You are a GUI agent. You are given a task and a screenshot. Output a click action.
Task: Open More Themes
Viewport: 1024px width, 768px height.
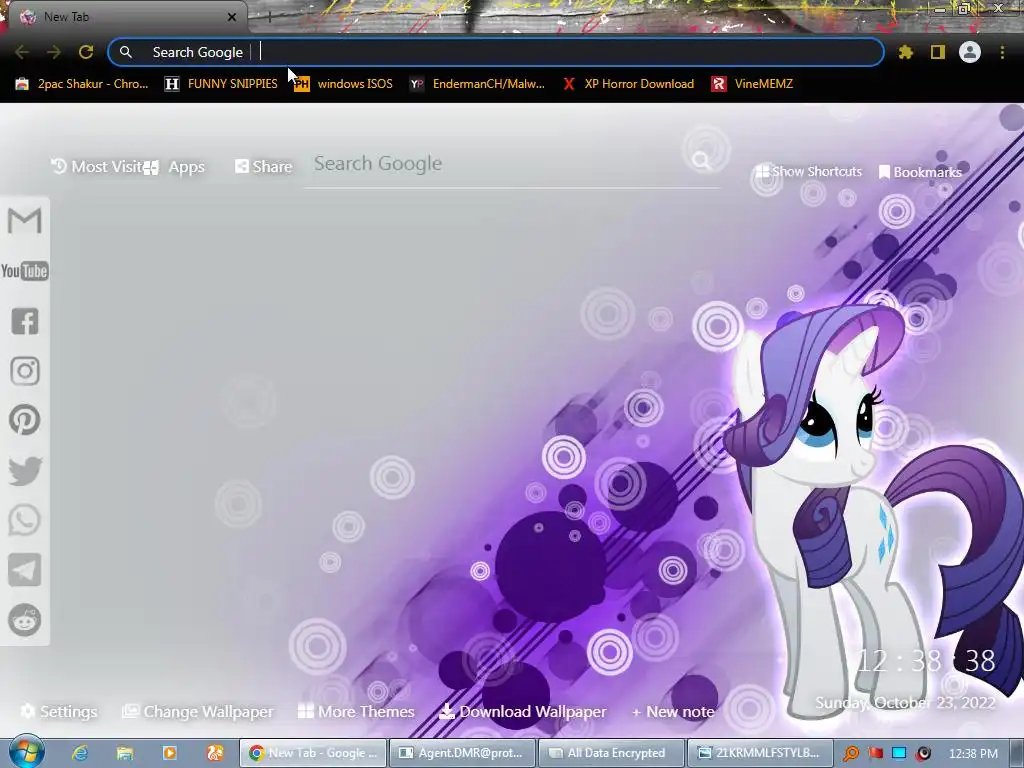pos(356,711)
